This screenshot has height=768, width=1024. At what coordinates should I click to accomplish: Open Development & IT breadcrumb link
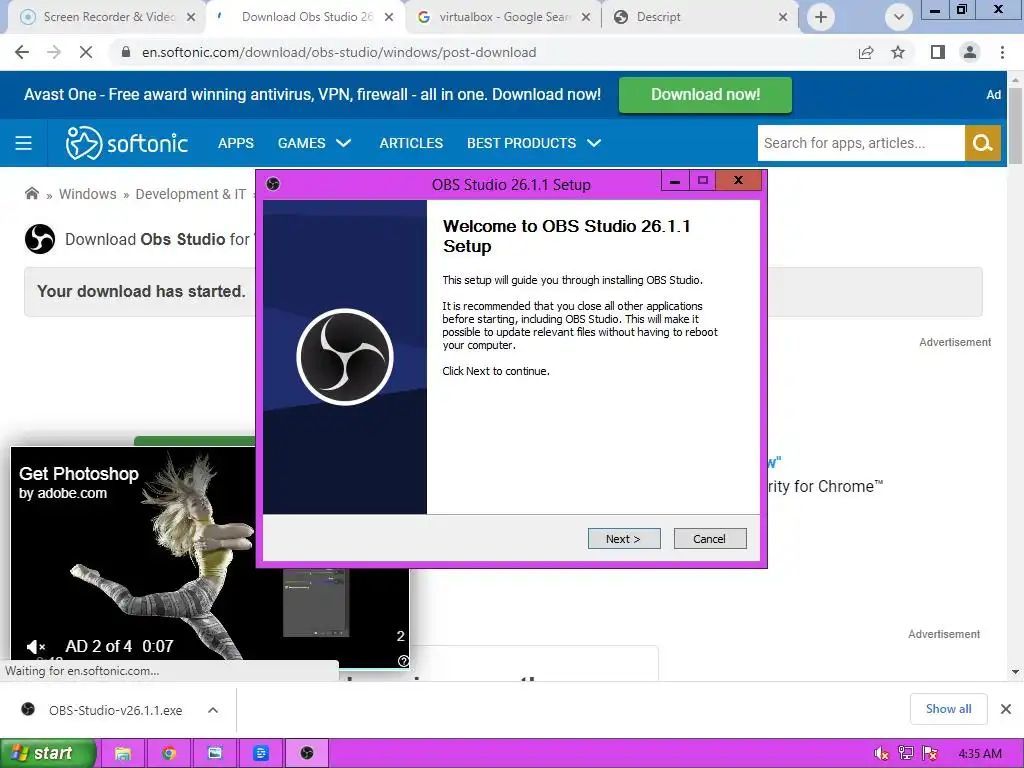190,194
